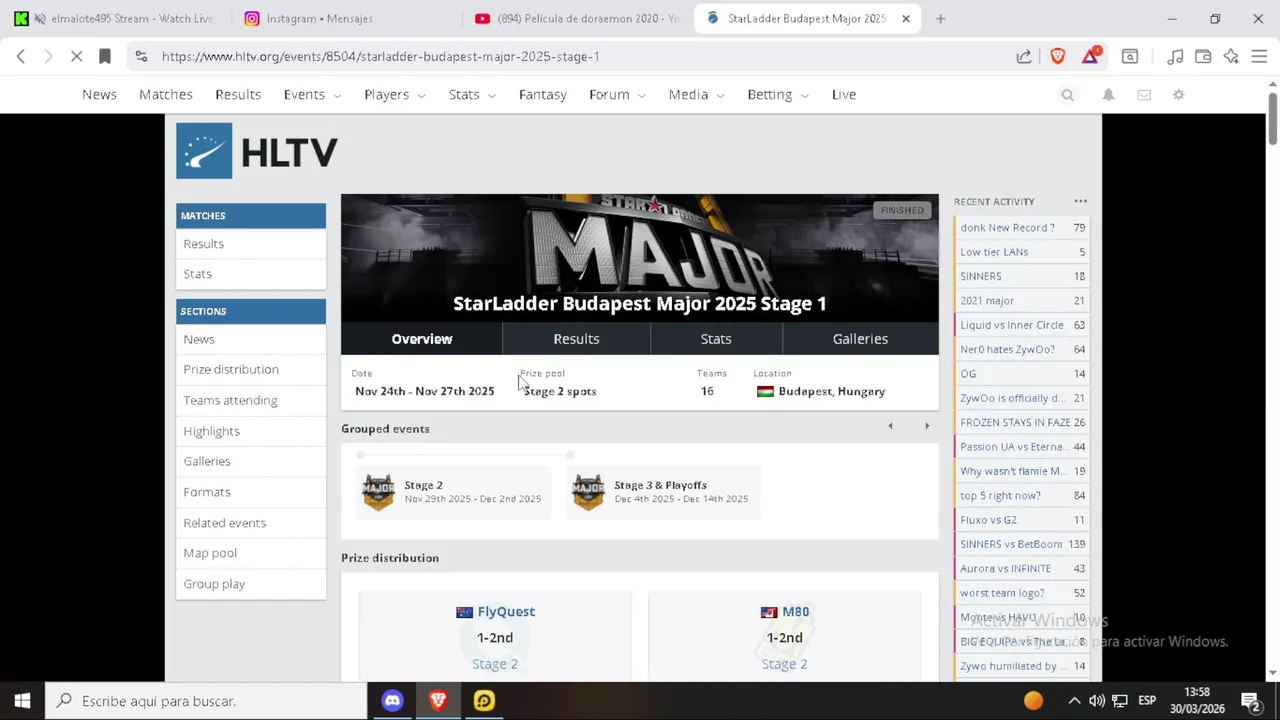Select the event Results tab
Screen dimensions: 1280x720
577,339
